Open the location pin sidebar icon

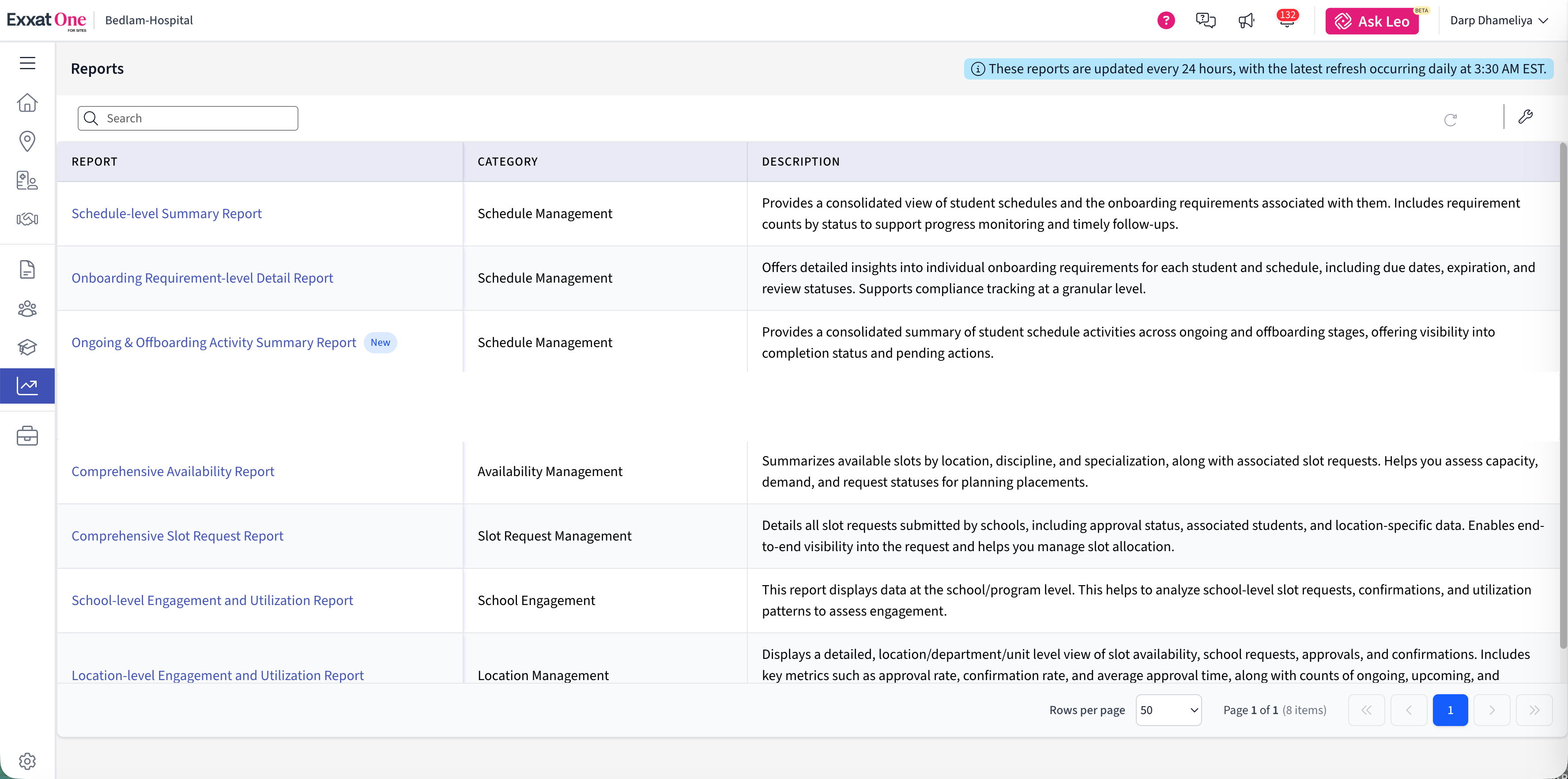coord(27,141)
